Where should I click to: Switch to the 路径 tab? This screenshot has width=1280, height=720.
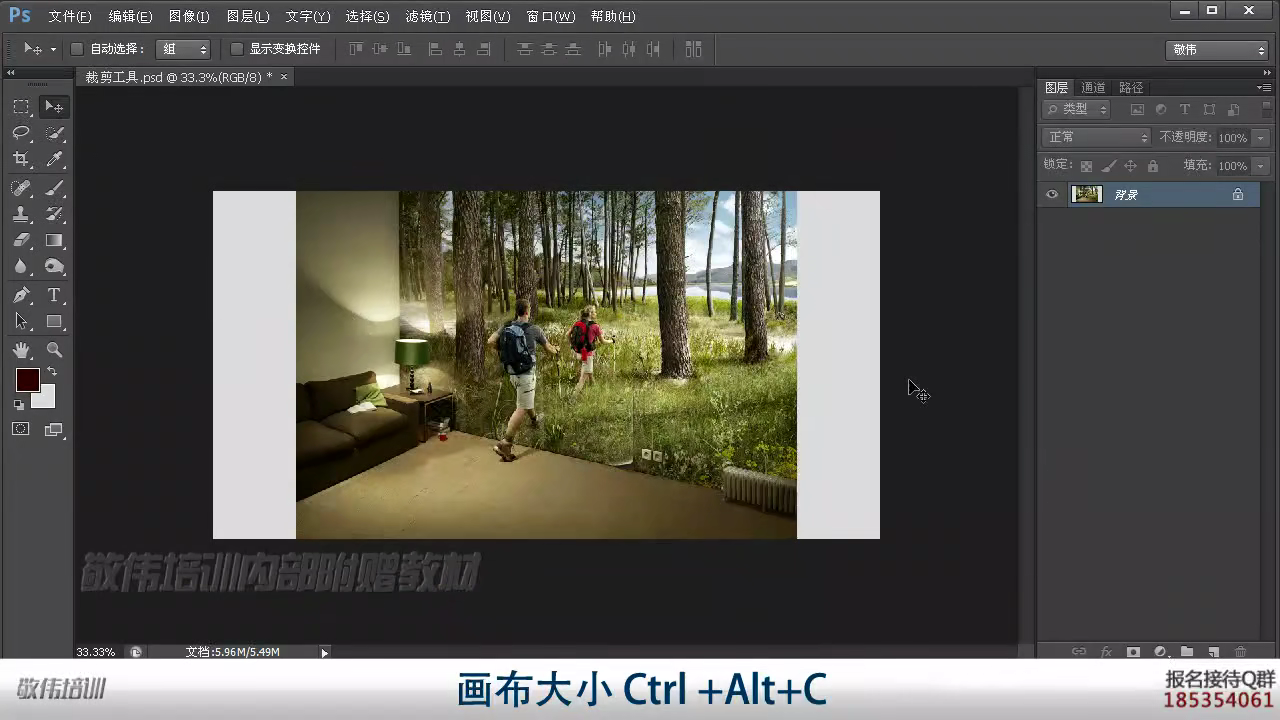[1131, 88]
